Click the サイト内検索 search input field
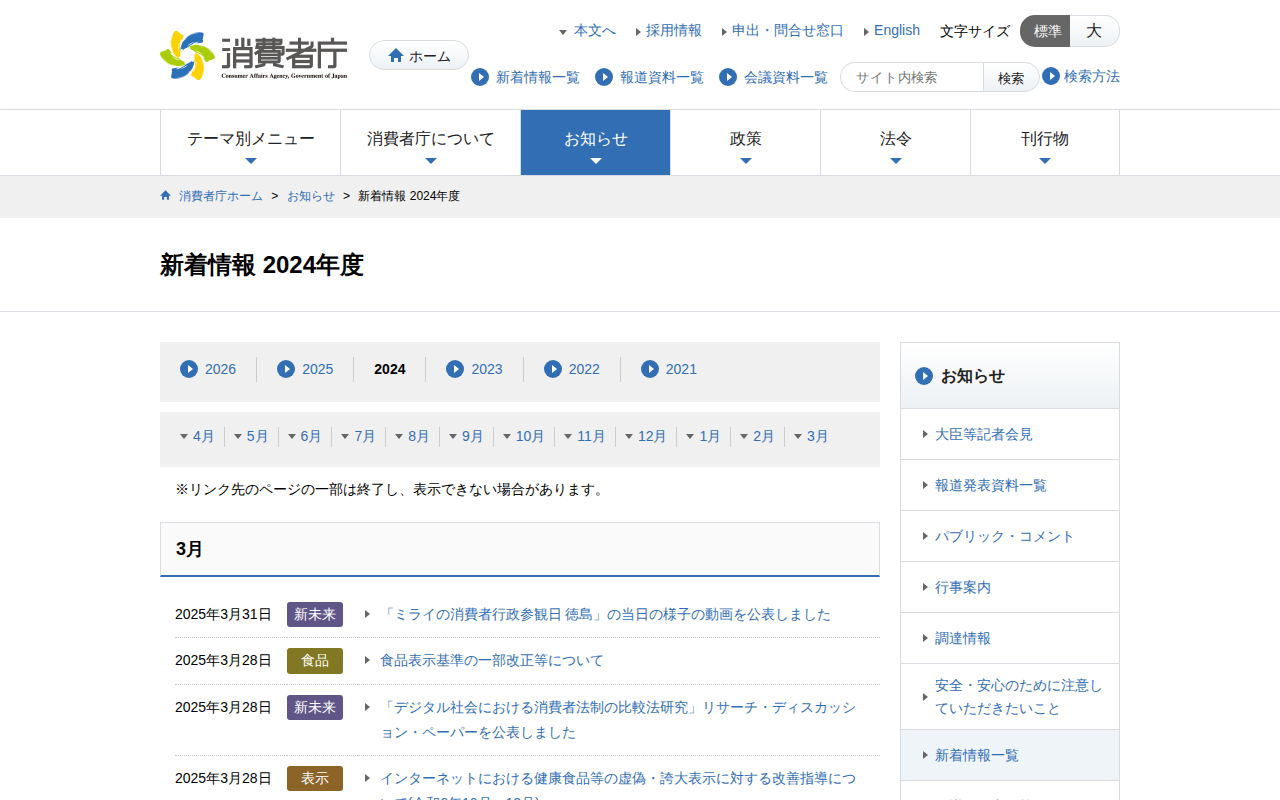 [912, 77]
